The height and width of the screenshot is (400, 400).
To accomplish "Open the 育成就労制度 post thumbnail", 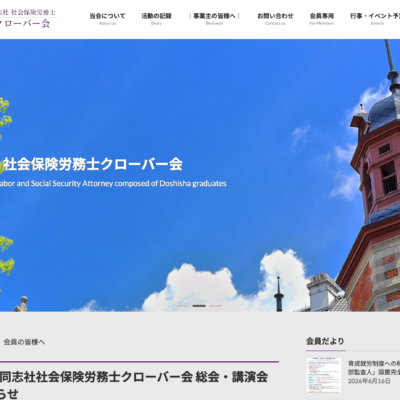I will 324,375.
